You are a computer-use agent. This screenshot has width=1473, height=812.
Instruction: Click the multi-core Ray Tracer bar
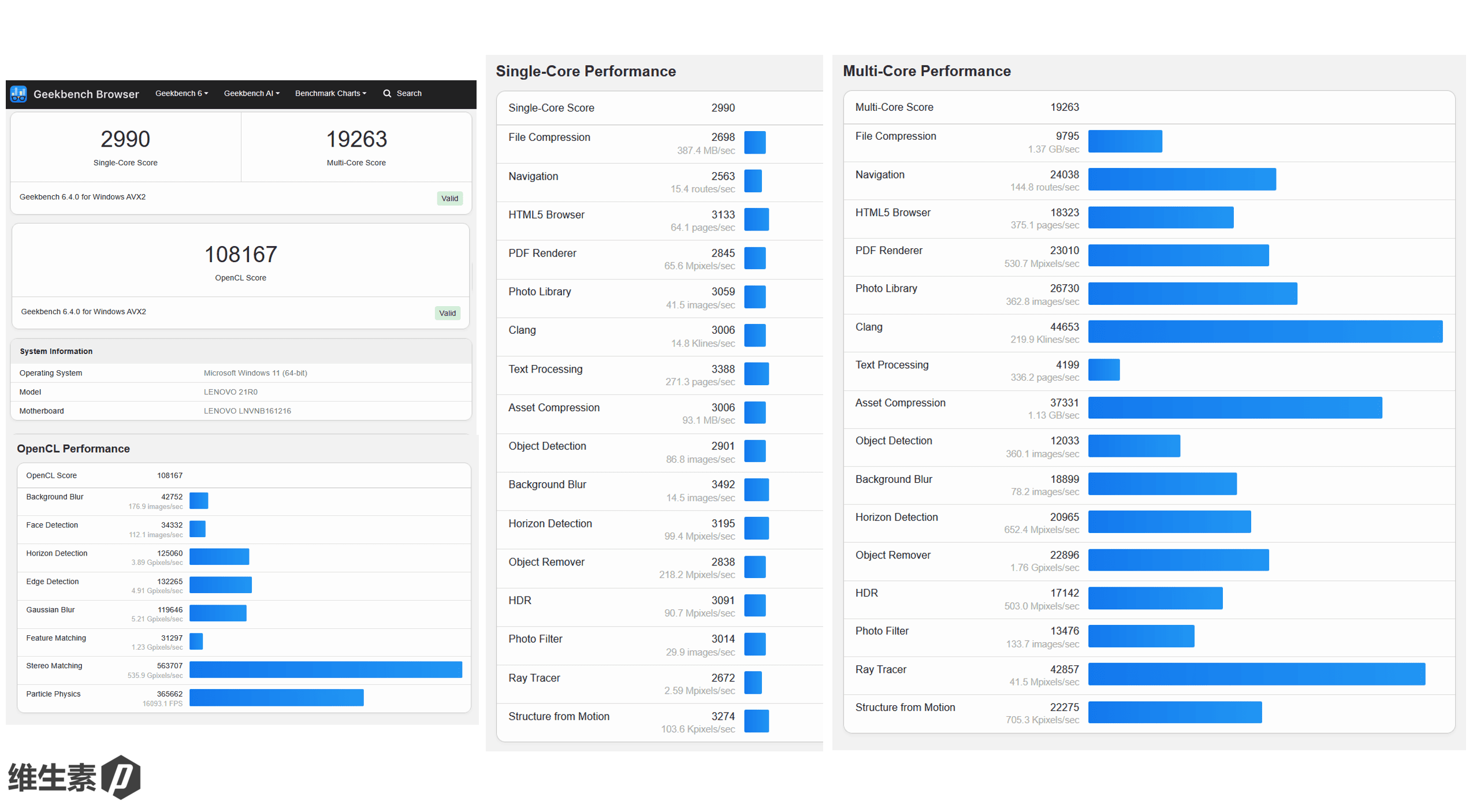coord(1256,675)
